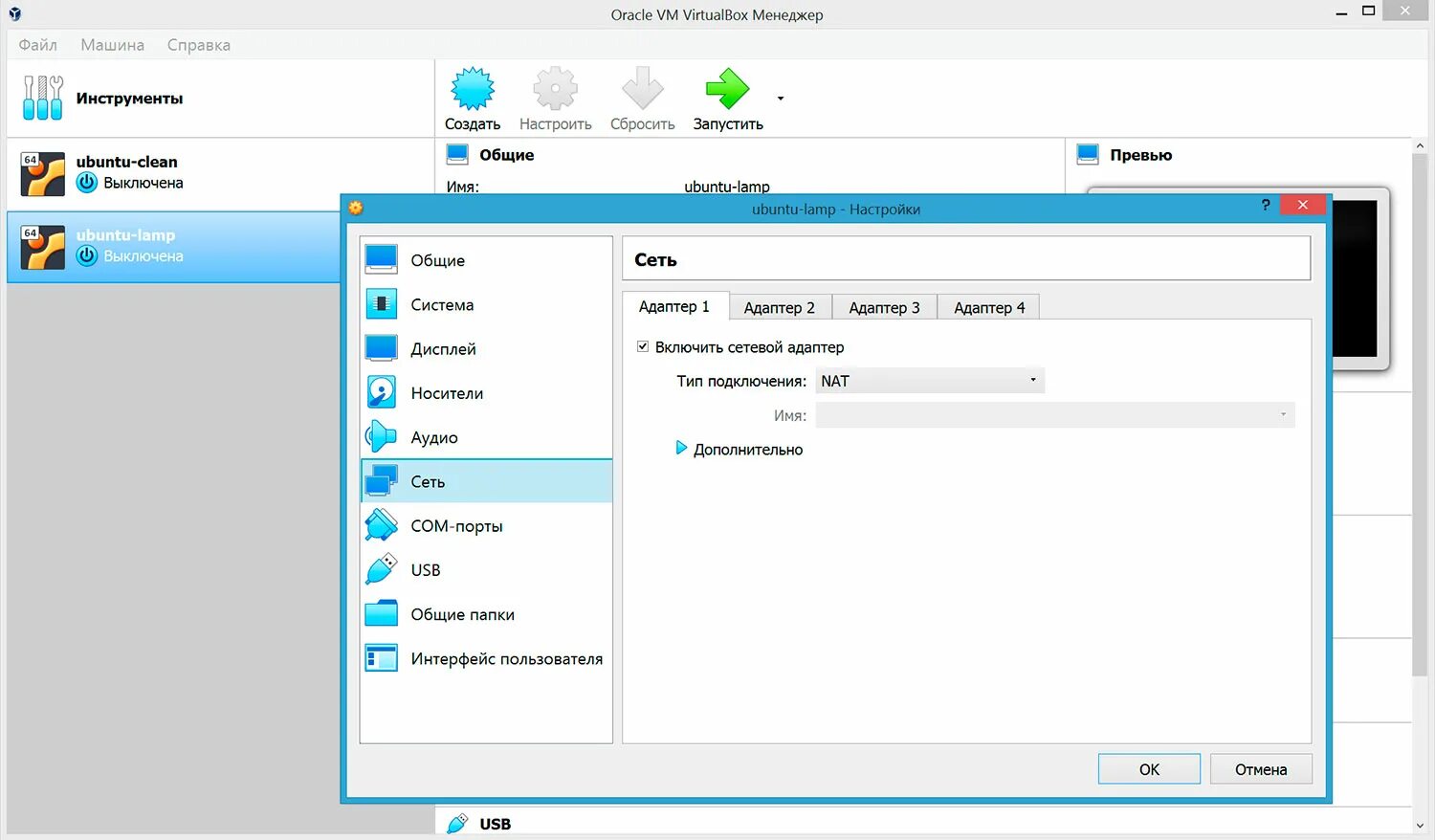The width and height of the screenshot is (1435, 840).
Task: Maximize the VirtualBox manager window
Action: click(1369, 11)
